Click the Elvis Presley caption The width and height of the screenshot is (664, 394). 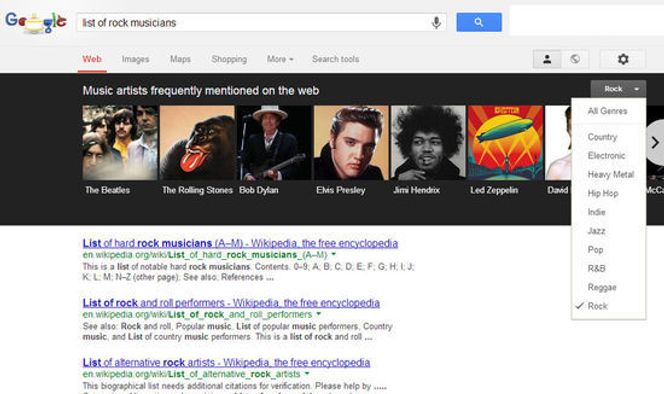(x=340, y=190)
